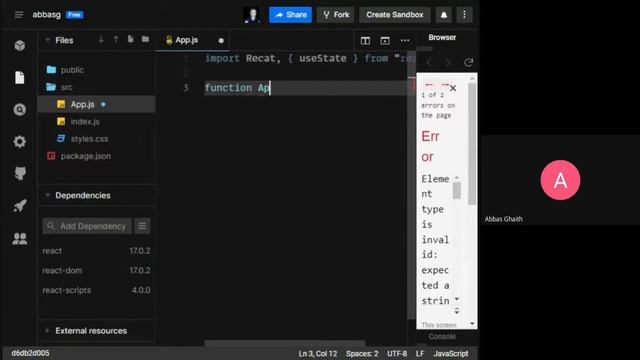
Task: Click UTF-8 encoding in status bar
Action: 397,353
